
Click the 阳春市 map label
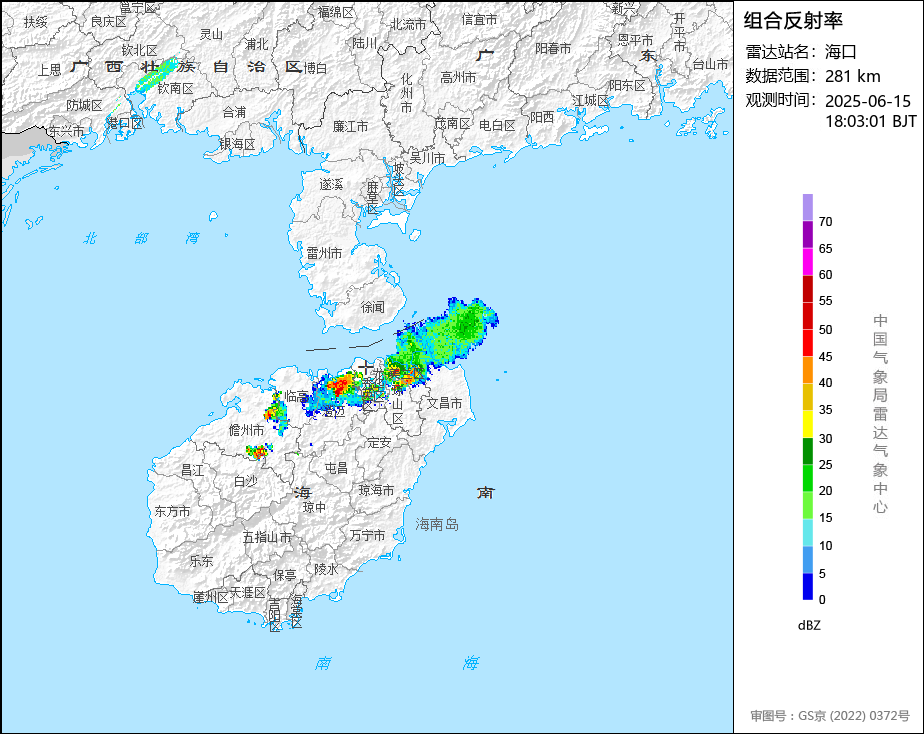click(553, 48)
